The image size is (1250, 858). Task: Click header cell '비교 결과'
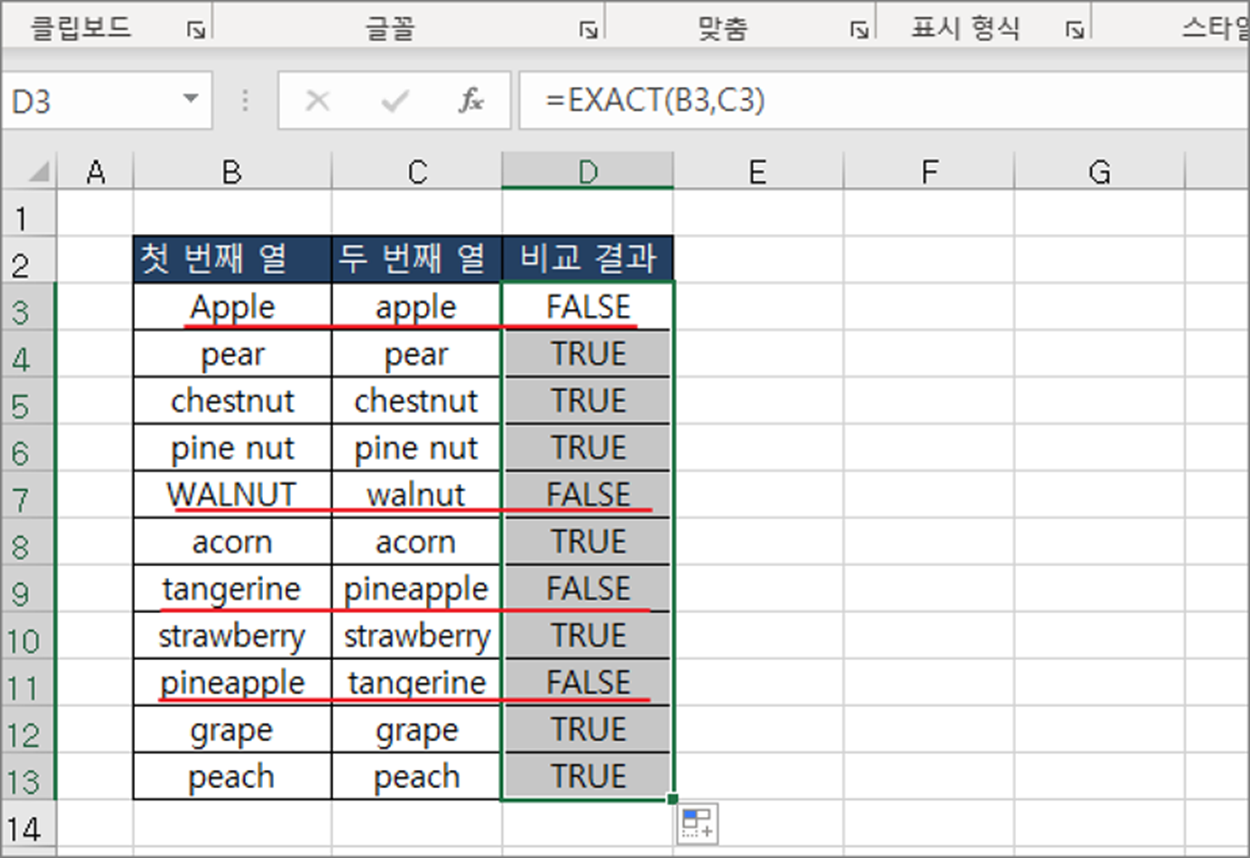click(x=588, y=259)
